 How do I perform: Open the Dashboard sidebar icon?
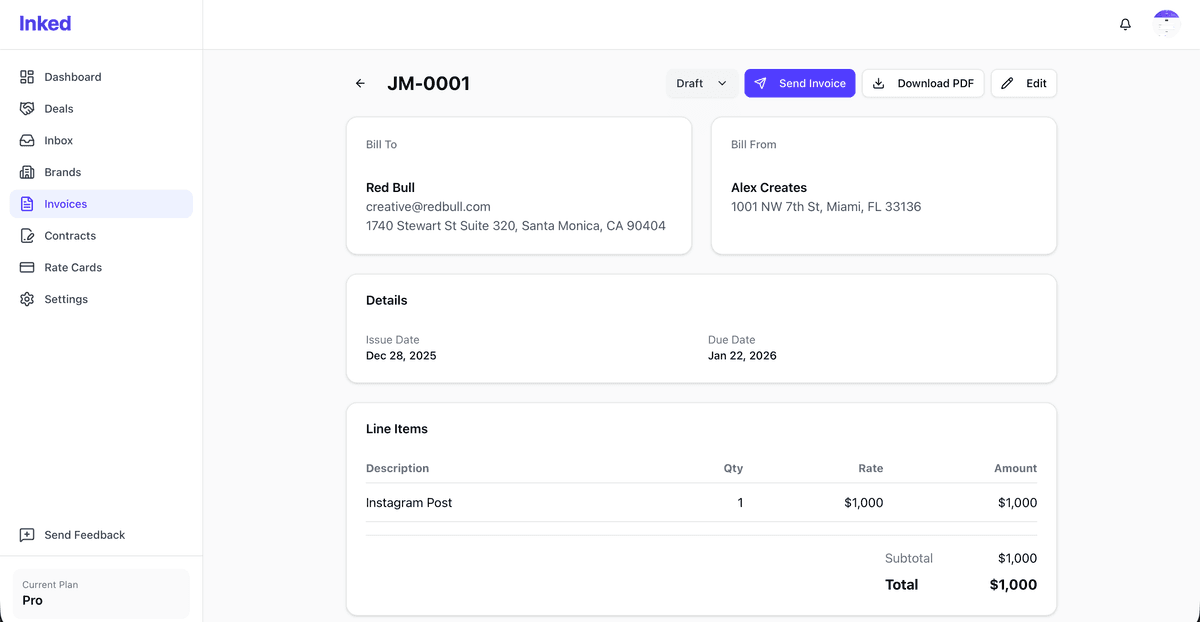pyautogui.click(x=27, y=77)
